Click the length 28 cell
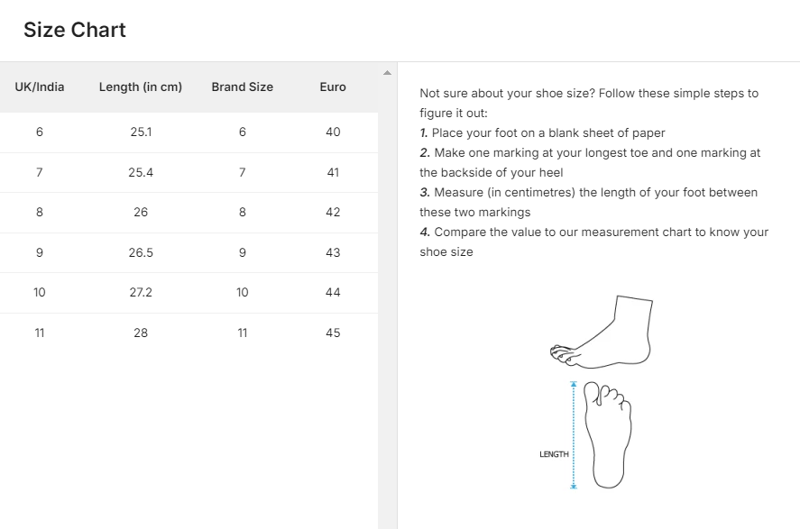 click(140, 332)
